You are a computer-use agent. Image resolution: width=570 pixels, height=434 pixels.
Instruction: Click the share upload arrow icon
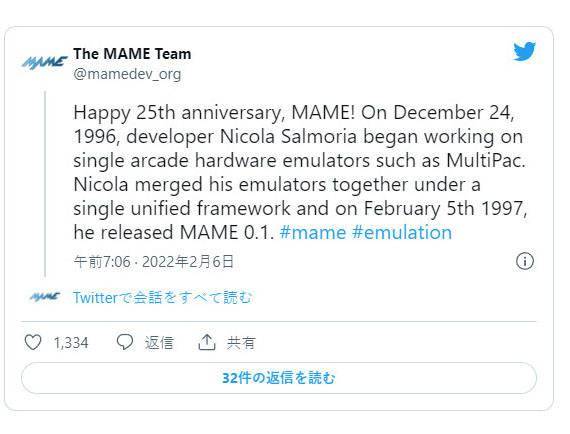(207, 342)
